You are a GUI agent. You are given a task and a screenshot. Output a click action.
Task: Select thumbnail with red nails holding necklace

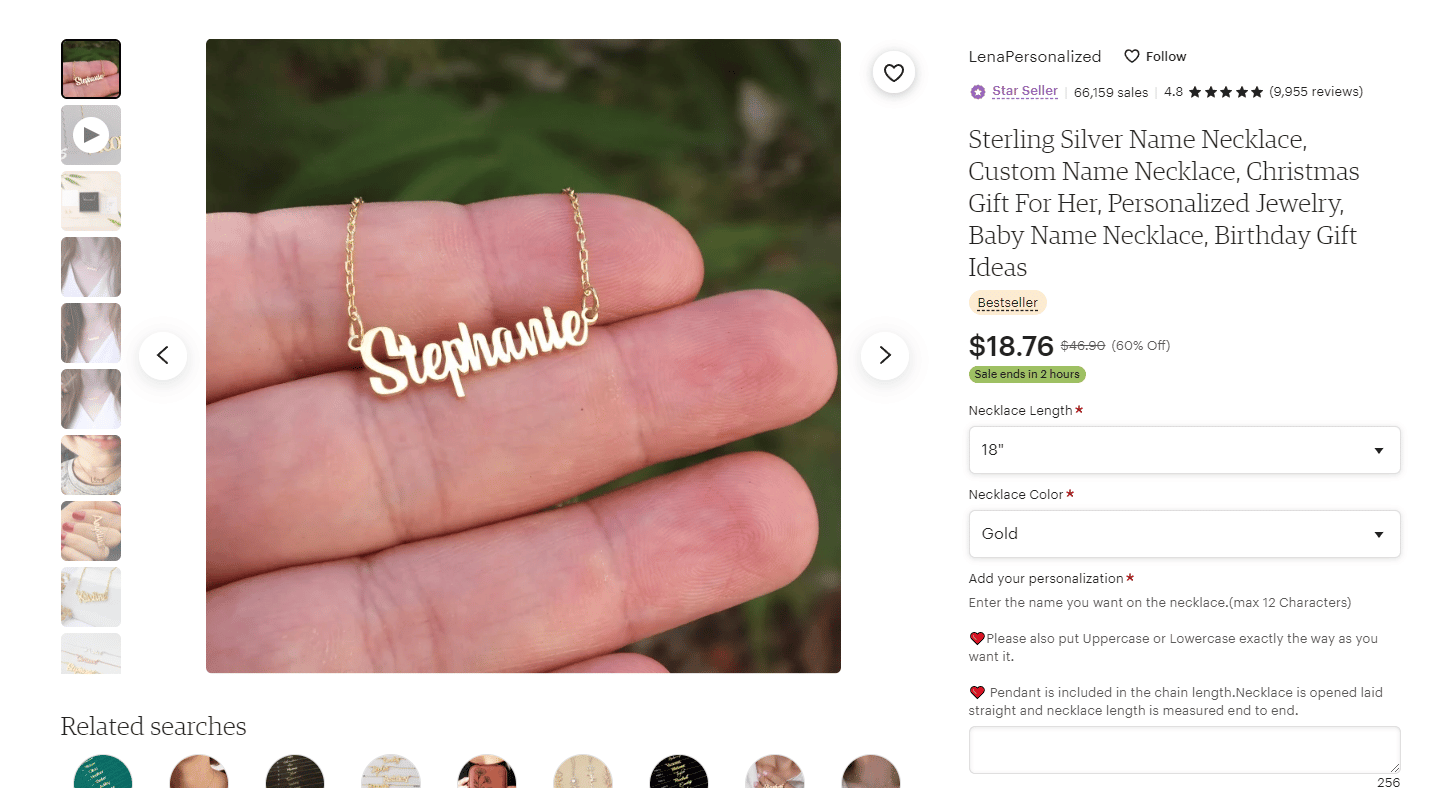click(x=91, y=531)
